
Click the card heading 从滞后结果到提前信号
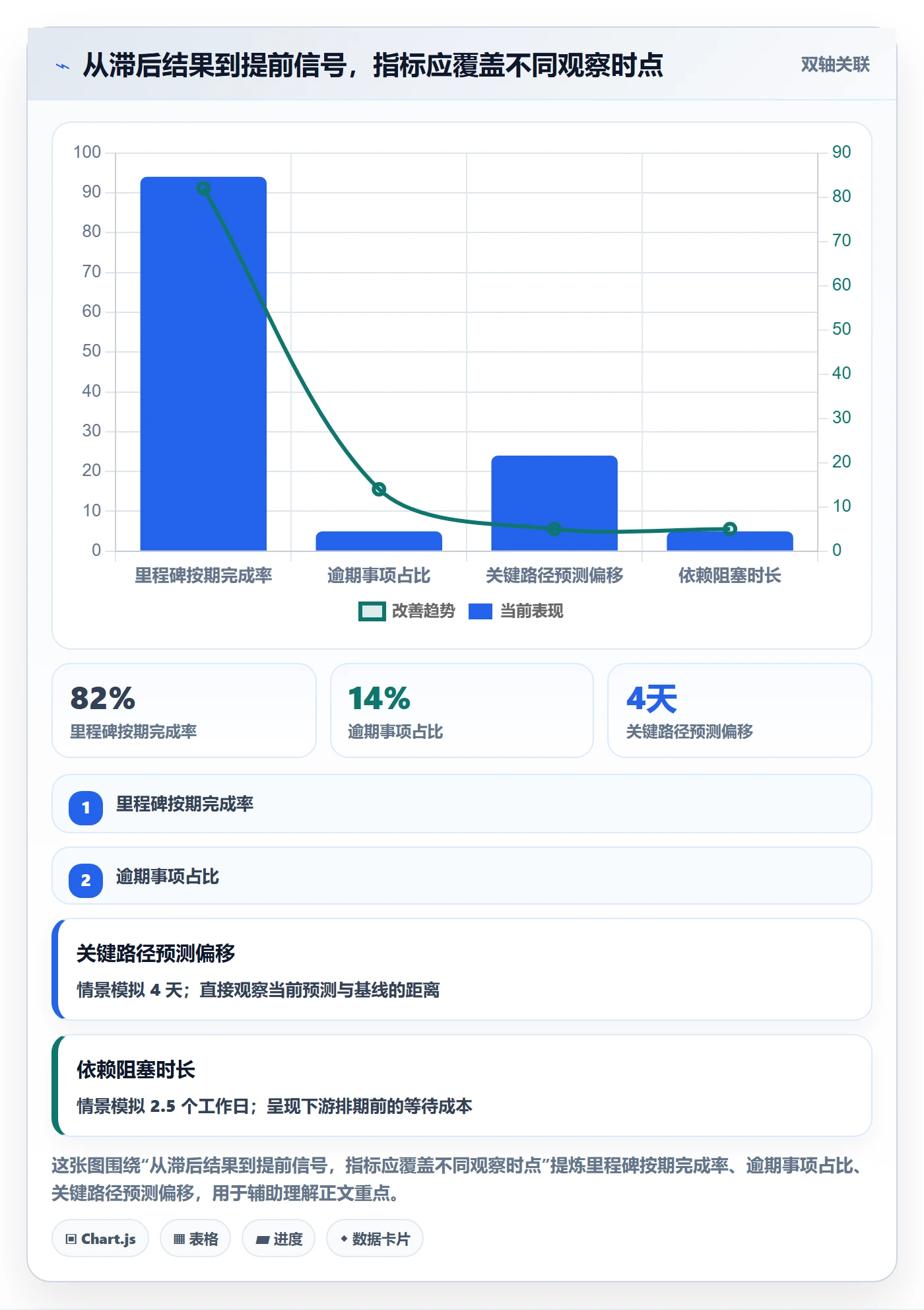point(373,65)
